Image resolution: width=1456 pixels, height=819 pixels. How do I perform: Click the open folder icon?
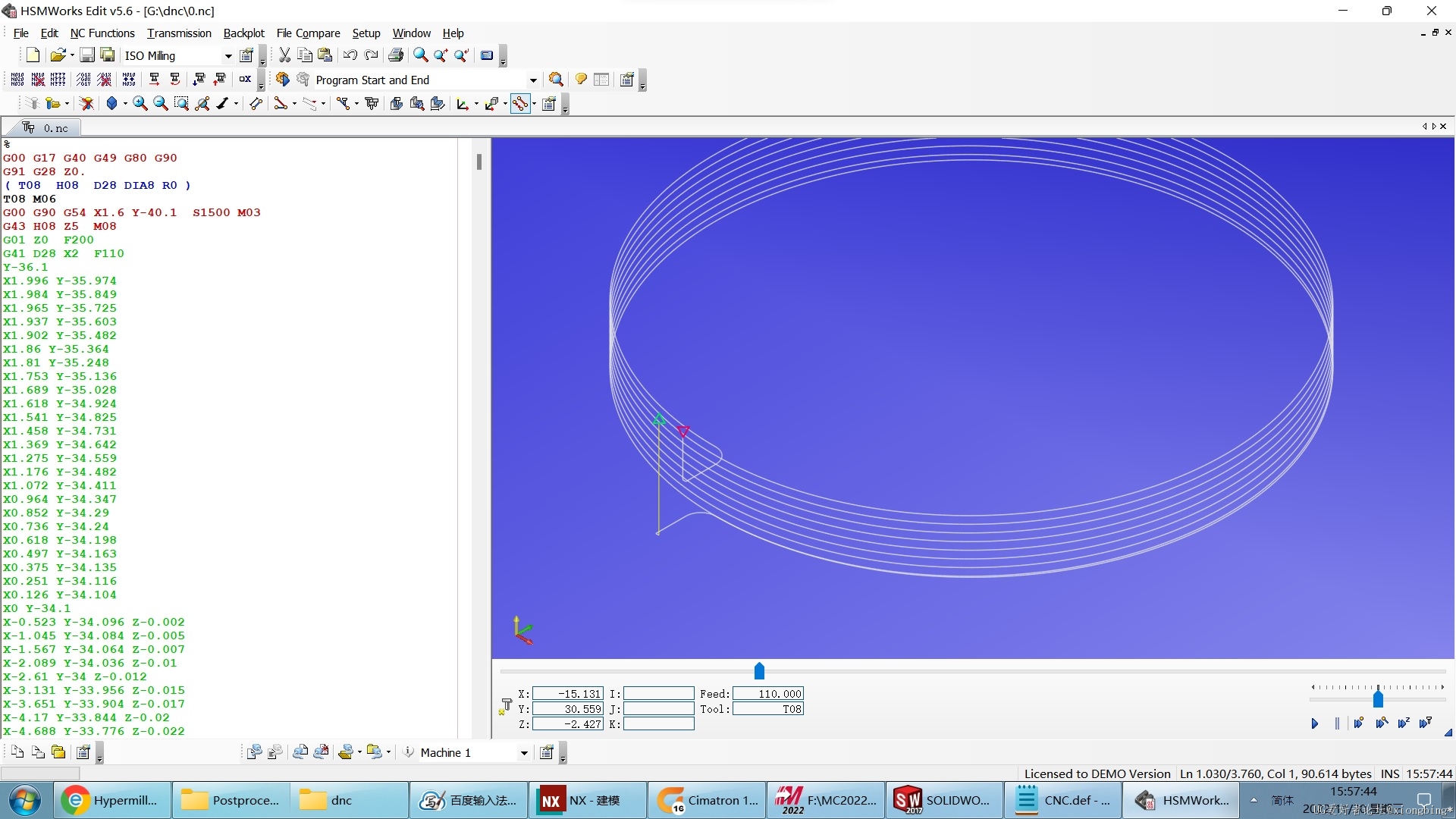point(58,55)
